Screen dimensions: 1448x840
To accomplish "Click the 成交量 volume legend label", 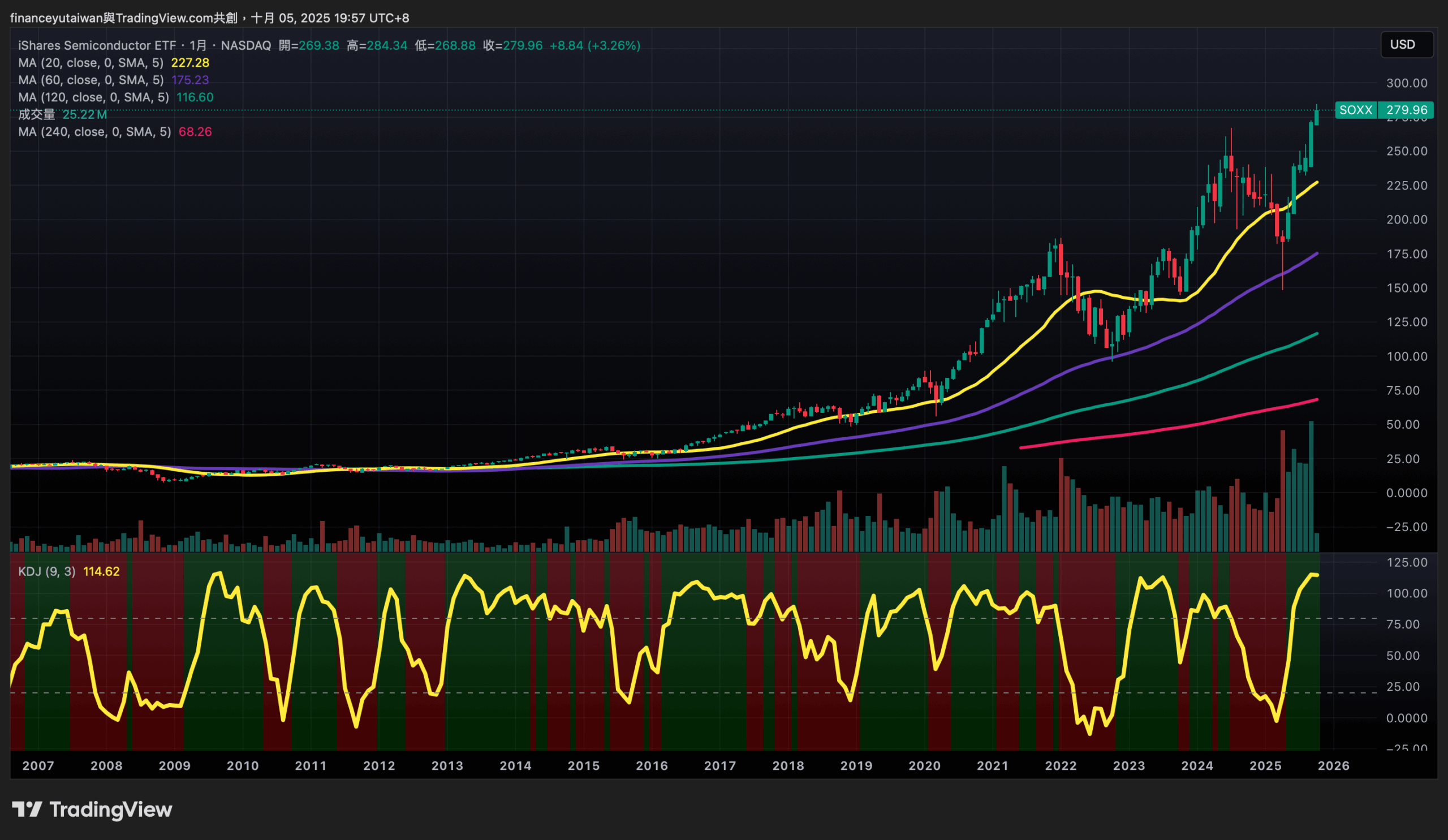I will pos(37,114).
